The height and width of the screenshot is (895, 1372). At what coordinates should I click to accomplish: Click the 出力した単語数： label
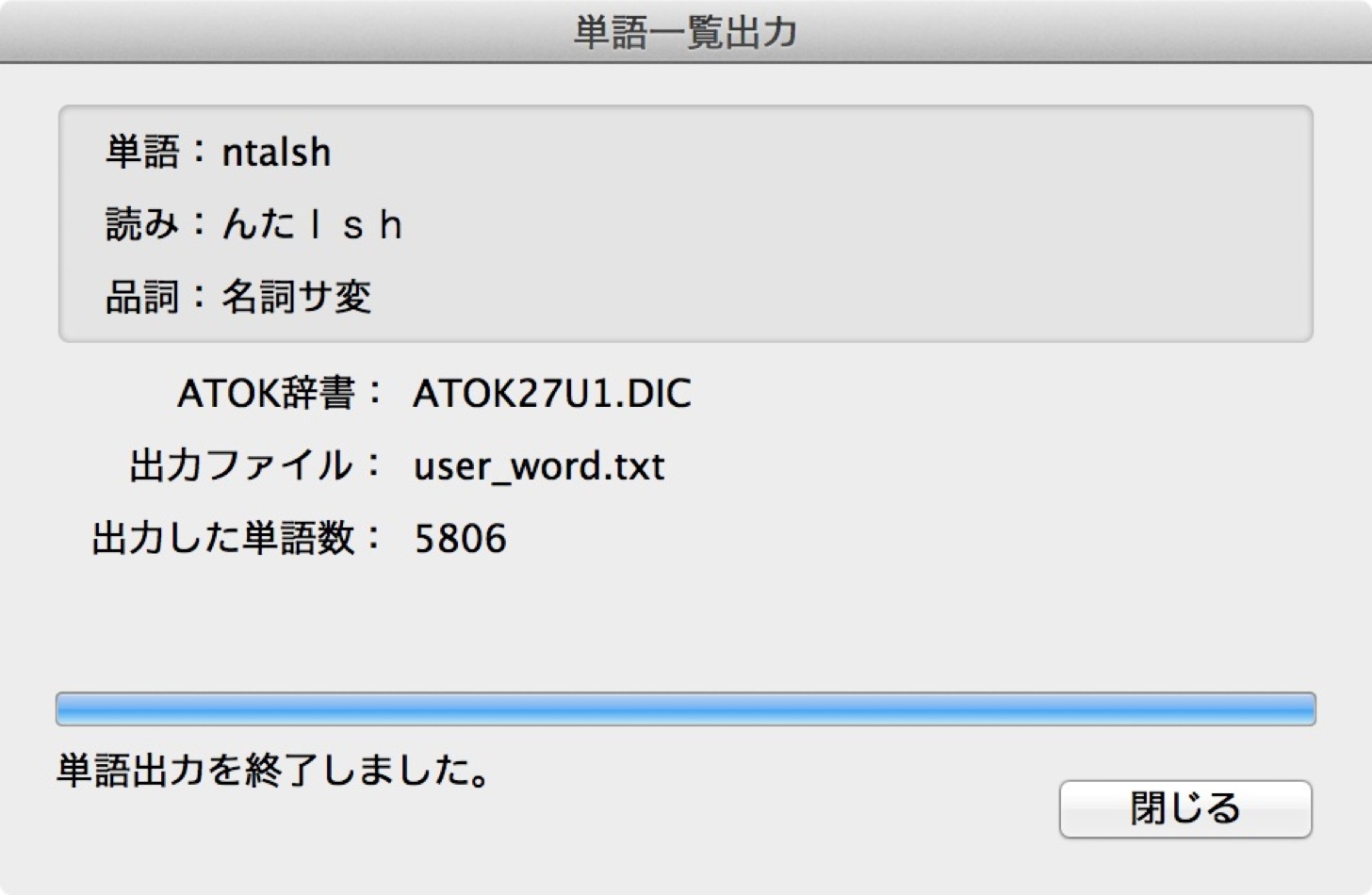[238, 538]
